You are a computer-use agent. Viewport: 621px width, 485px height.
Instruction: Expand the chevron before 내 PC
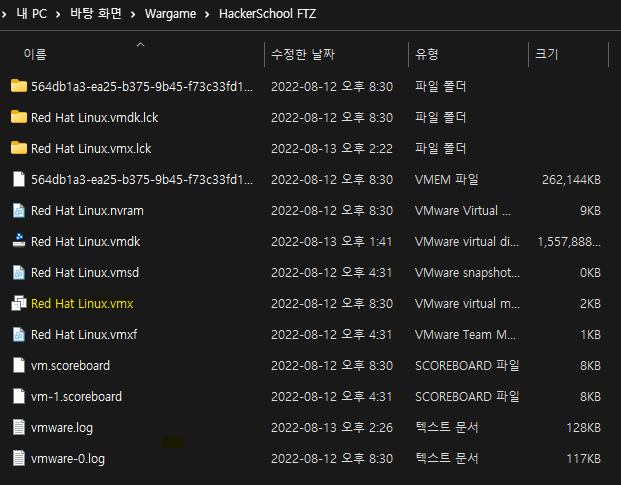[4, 15]
